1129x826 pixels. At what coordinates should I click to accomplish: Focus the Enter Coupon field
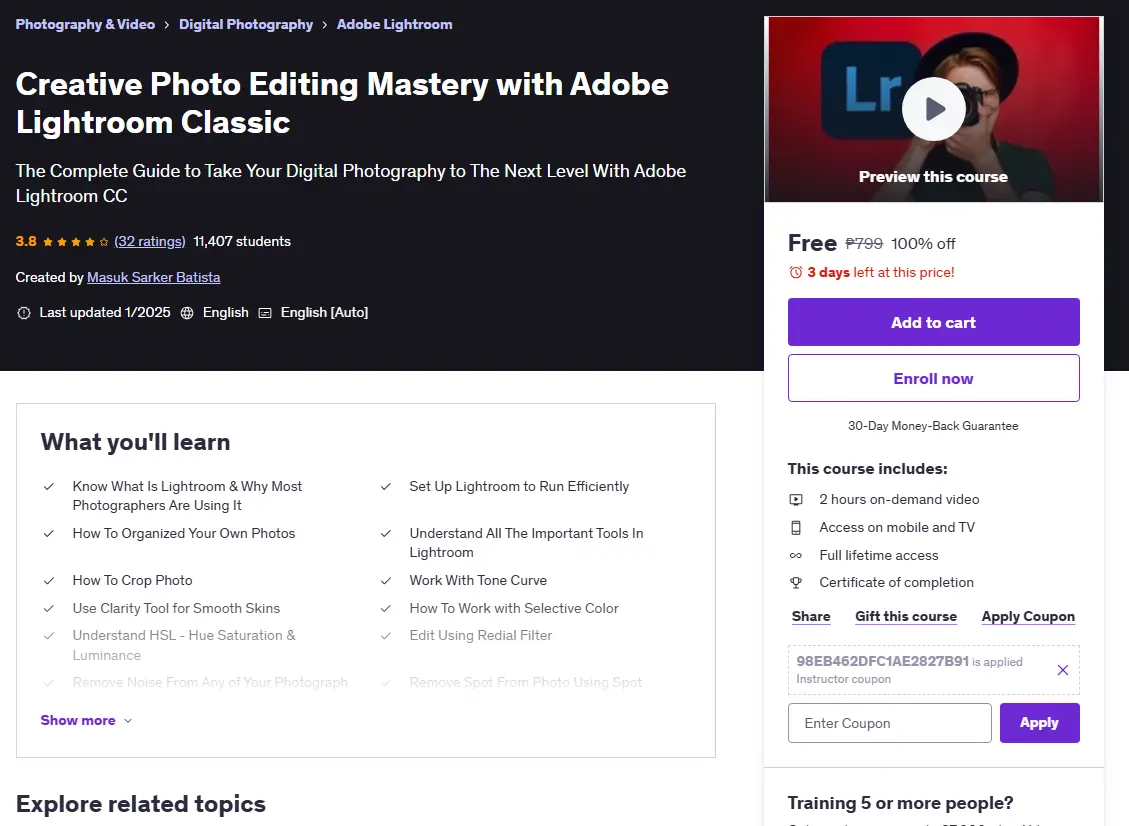click(889, 722)
